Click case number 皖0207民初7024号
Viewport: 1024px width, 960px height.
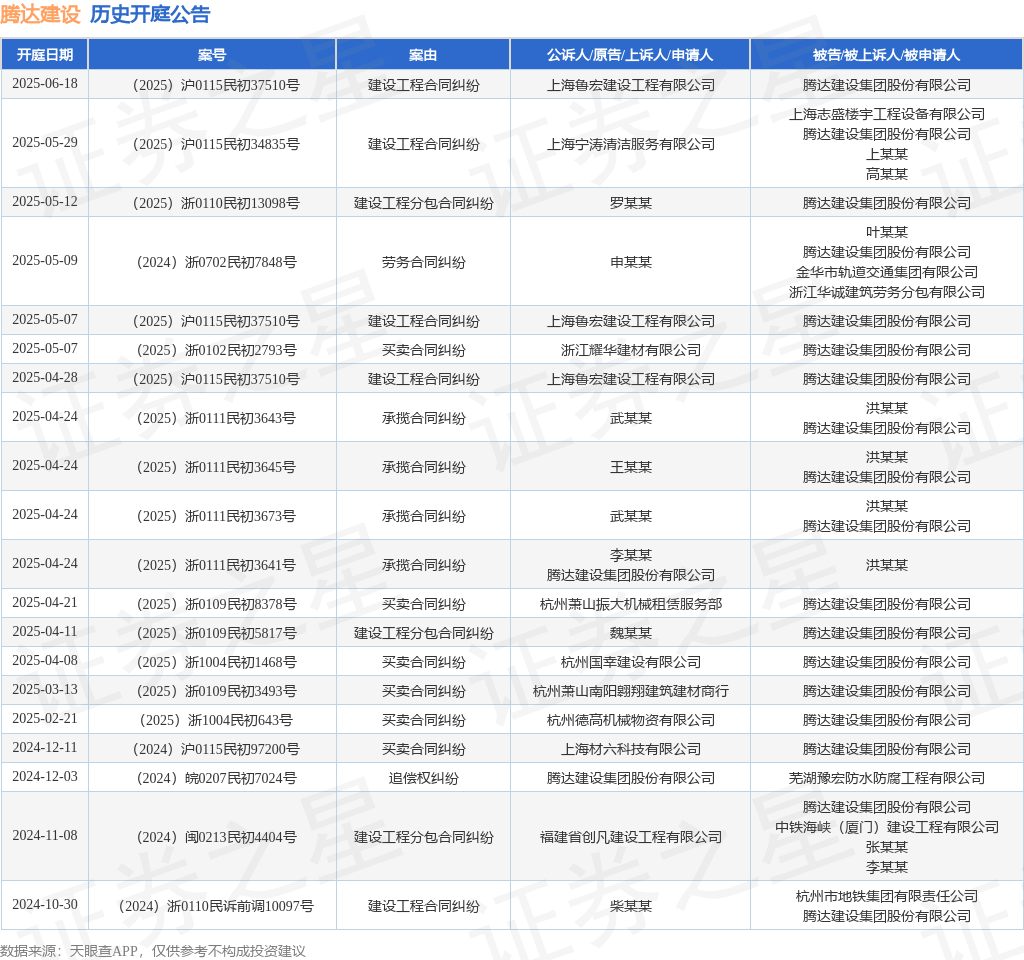[x=216, y=778]
